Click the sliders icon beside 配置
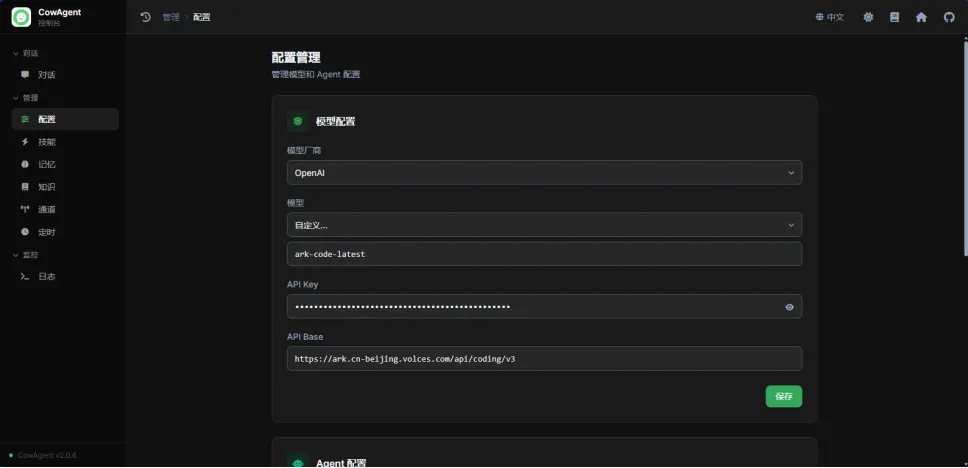 click(x=25, y=119)
